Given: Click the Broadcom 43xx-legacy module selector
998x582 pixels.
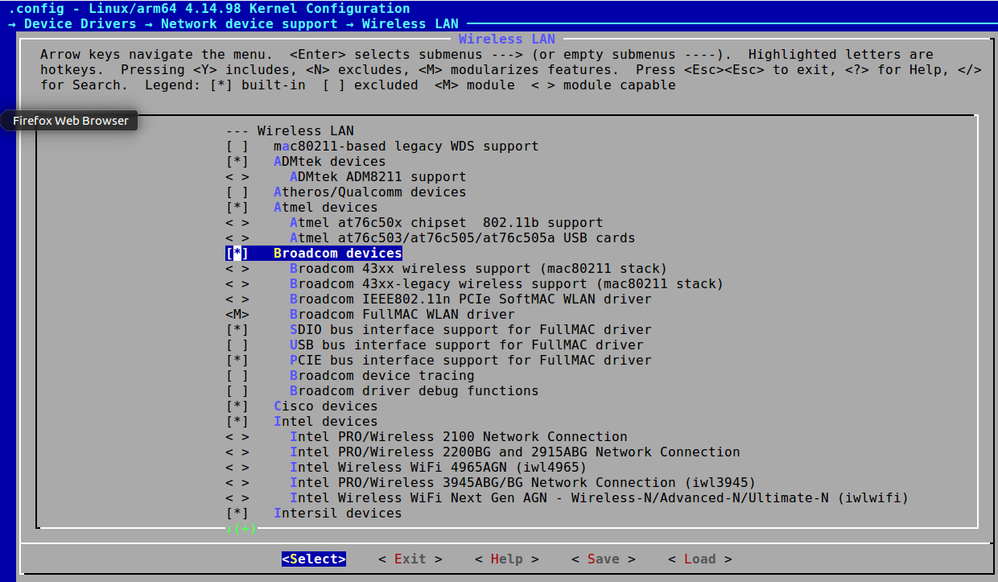Looking at the screenshot, I should coord(237,284).
